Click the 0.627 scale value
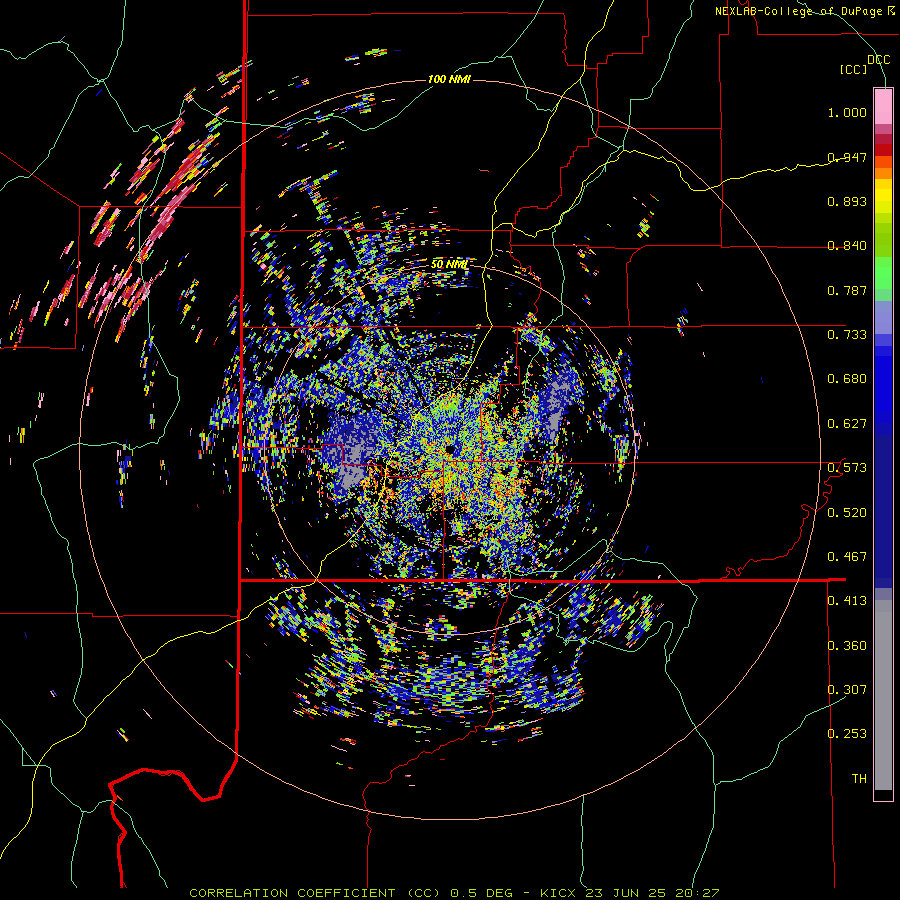The image size is (900, 900). pyautogui.click(x=847, y=424)
